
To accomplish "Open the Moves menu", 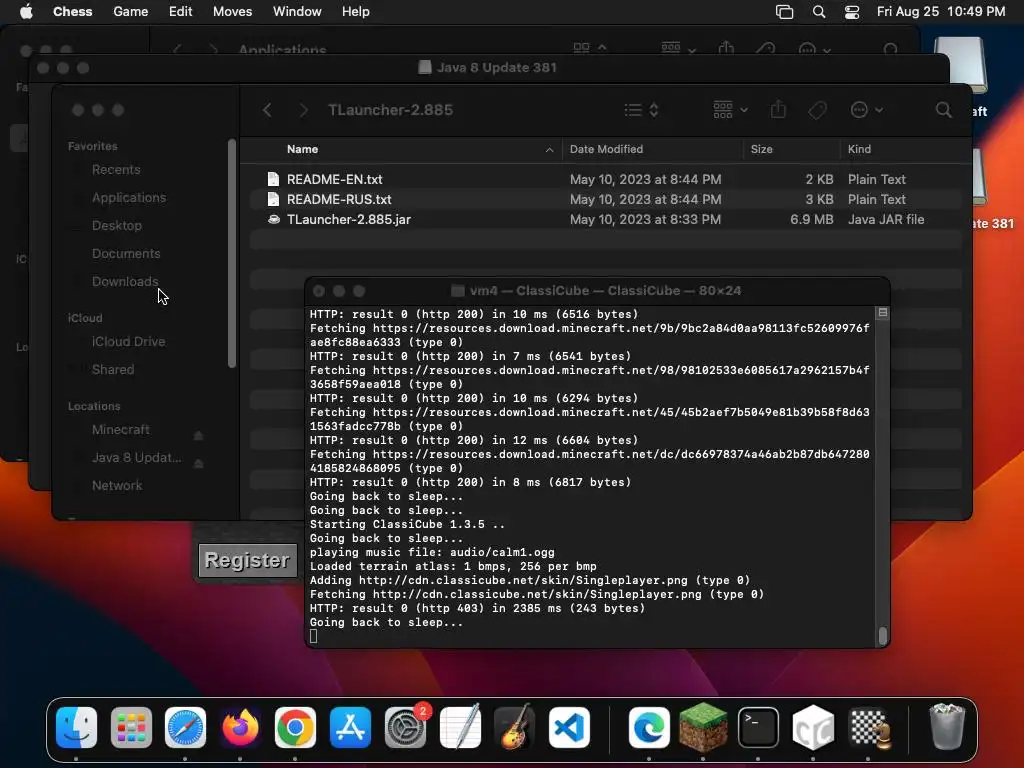I will (232, 12).
